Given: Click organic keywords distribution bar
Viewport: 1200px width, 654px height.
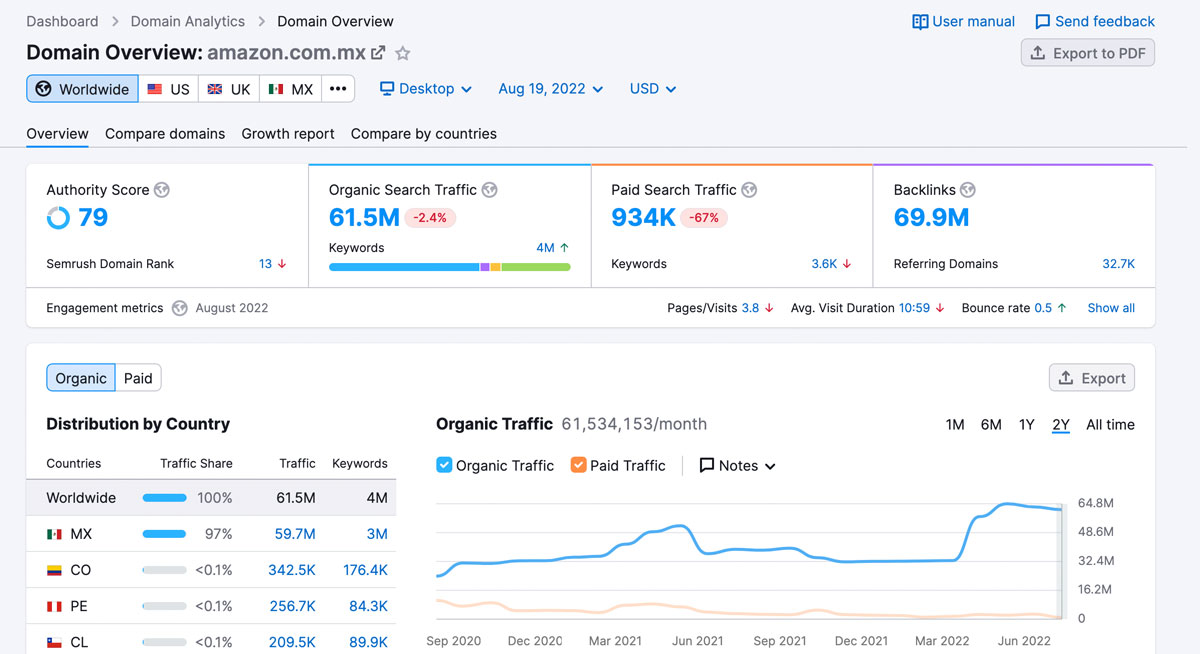Looking at the screenshot, I should coord(450,267).
